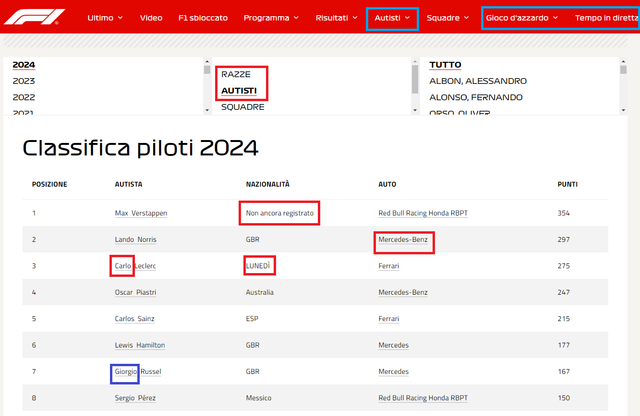The height and width of the screenshot is (416, 640).
Task: Click 297 points value
Action: 564,240
